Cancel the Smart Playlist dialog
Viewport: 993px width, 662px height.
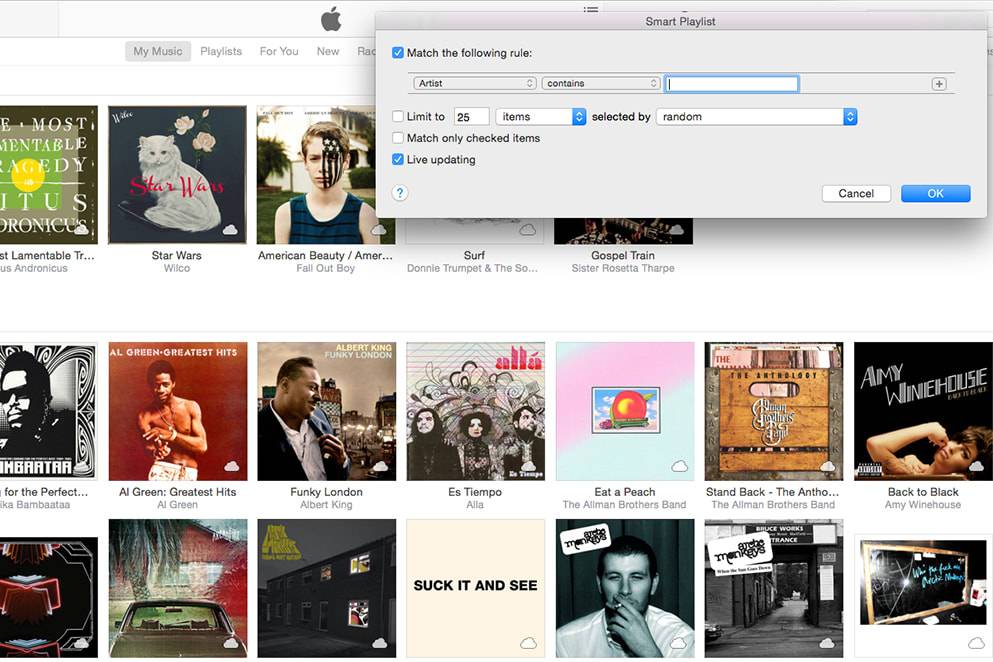[x=856, y=193]
